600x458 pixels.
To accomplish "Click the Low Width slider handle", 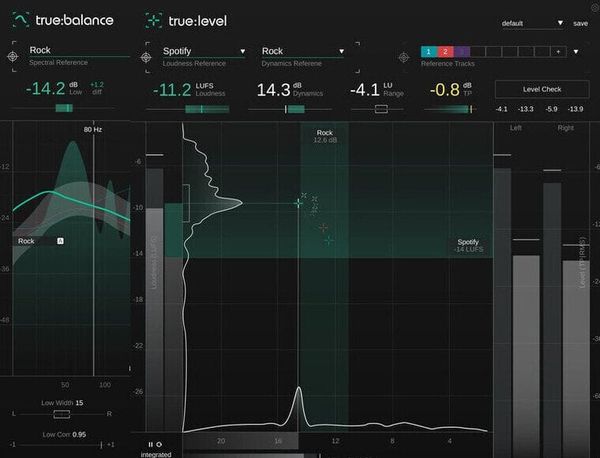I will click(62, 413).
